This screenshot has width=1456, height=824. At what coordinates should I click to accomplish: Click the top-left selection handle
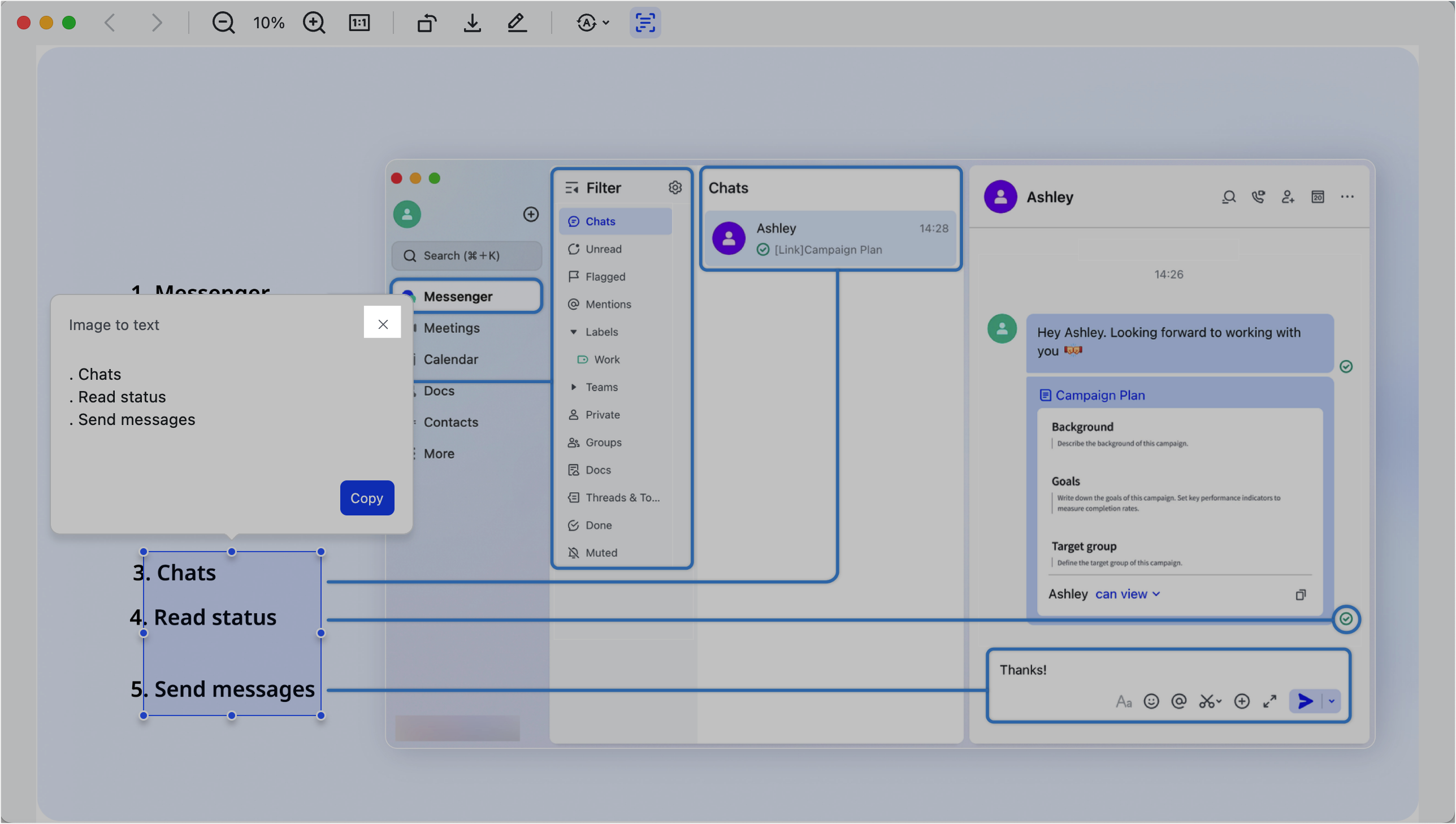pyautogui.click(x=144, y=551)
